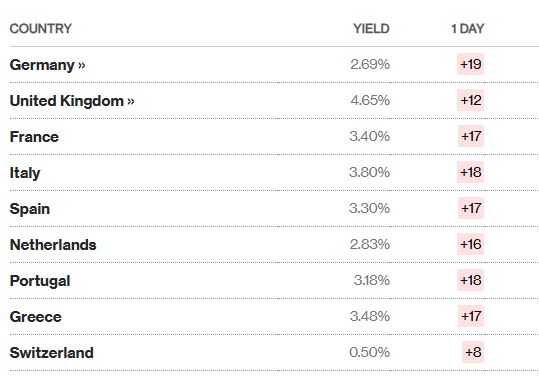The image size is (539, 389).
Task: Select the Portugal row name
Action: pos(40,281)
